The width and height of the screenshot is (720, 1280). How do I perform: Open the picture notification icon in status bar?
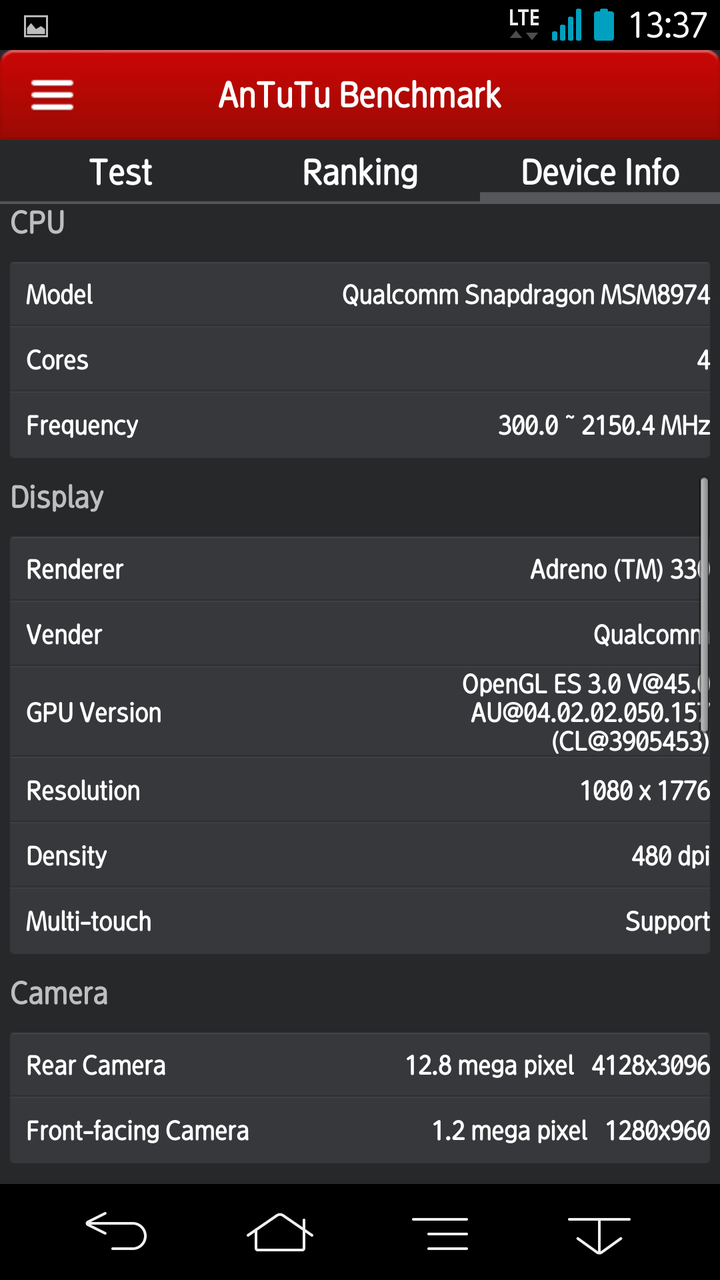[x=36, y=26]
